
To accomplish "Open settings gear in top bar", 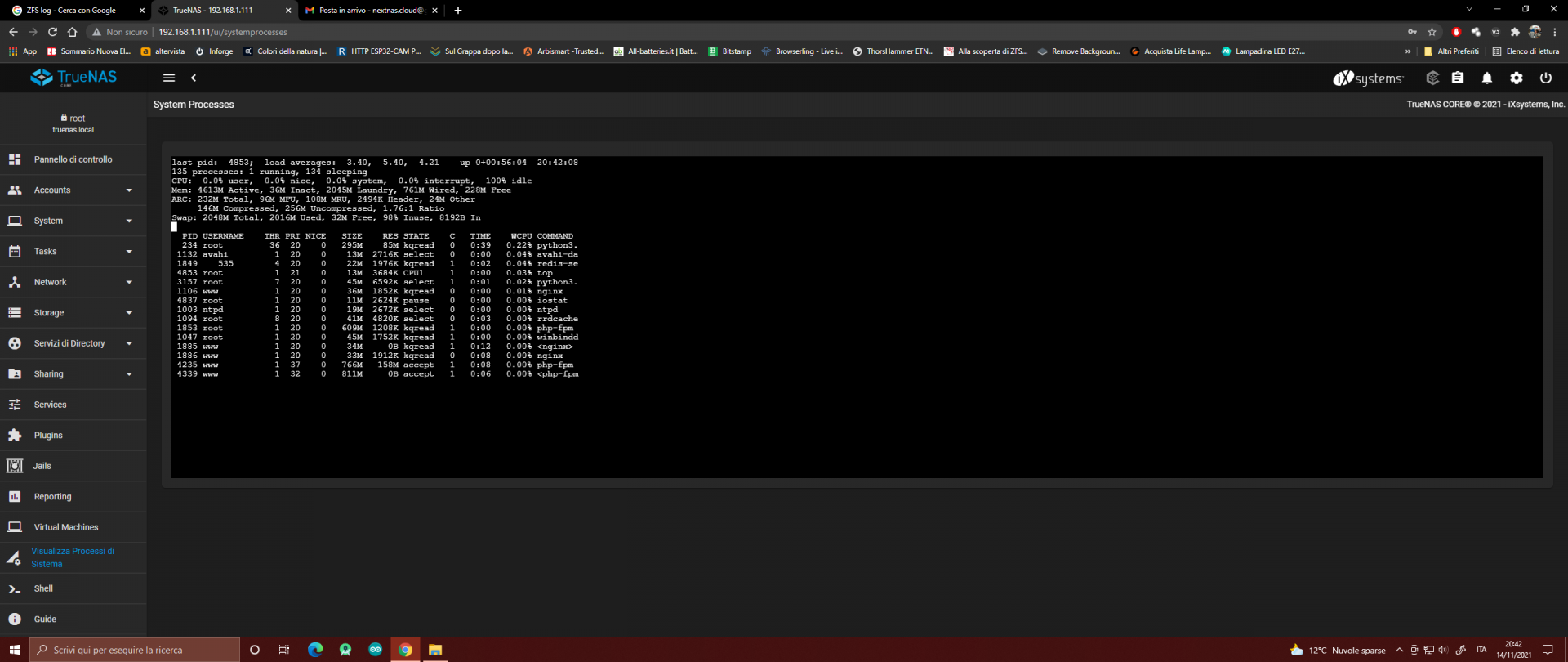I will coord(1517,78).
